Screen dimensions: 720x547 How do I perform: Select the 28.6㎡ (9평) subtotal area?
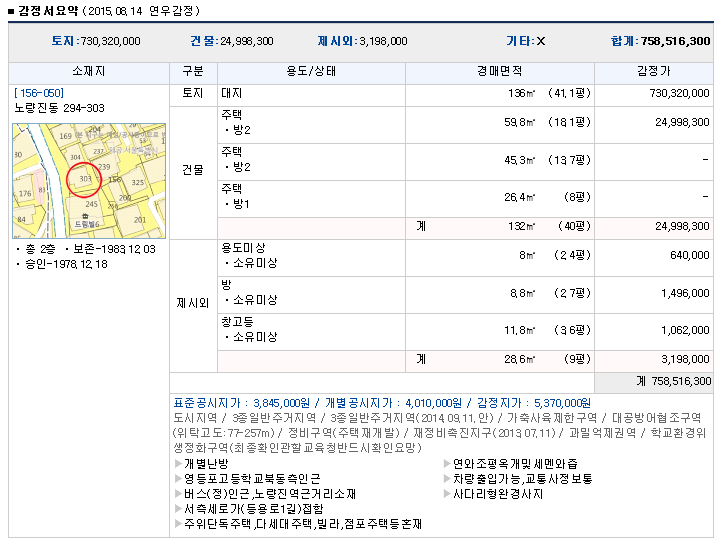click(500, 361)
